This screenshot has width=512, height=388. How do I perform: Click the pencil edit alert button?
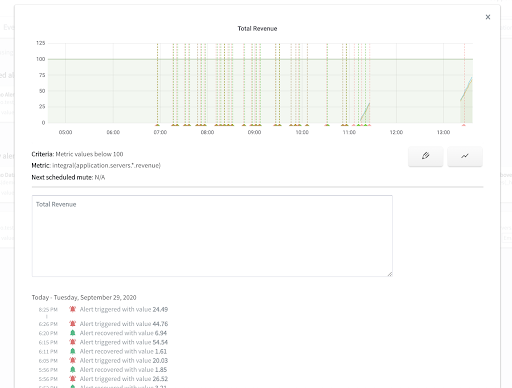(x=426, y=156)
